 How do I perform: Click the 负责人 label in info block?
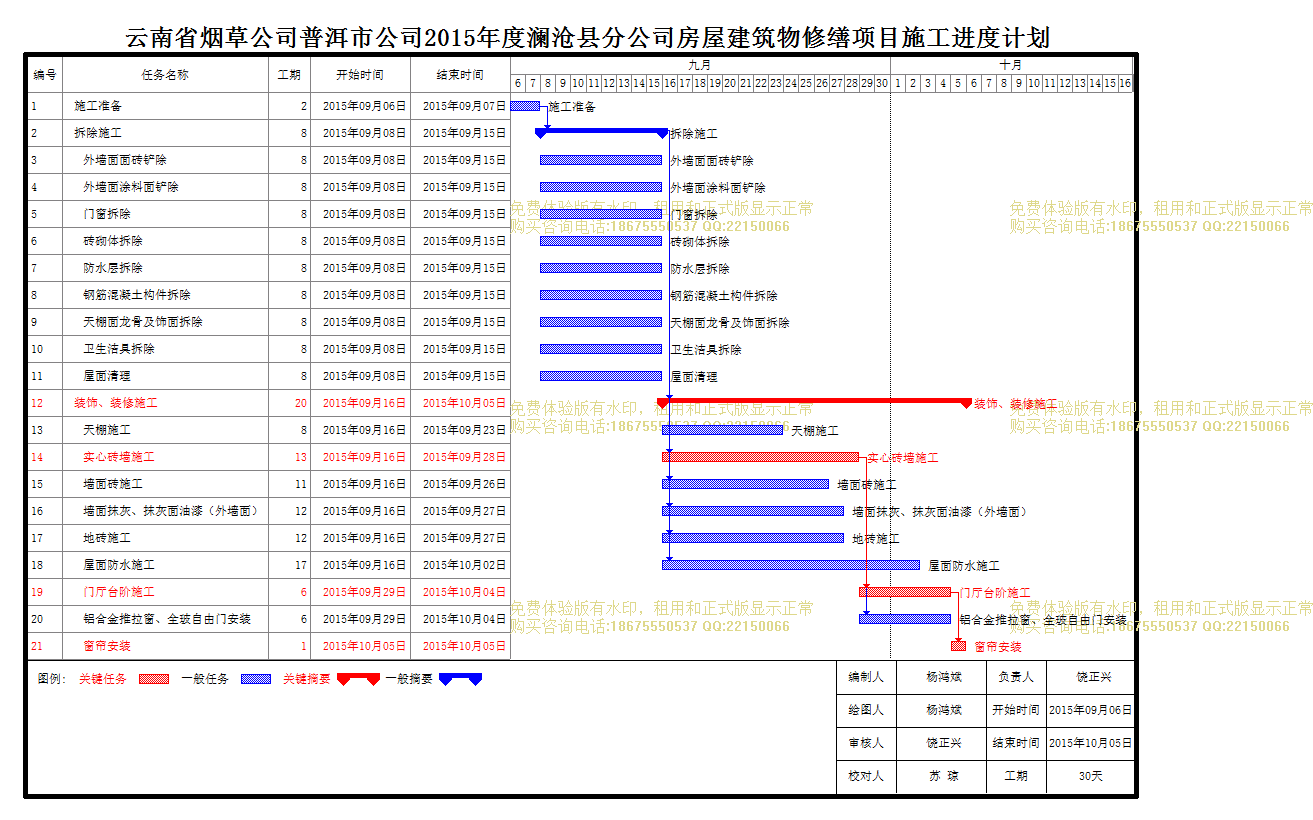coord(1016,677)
